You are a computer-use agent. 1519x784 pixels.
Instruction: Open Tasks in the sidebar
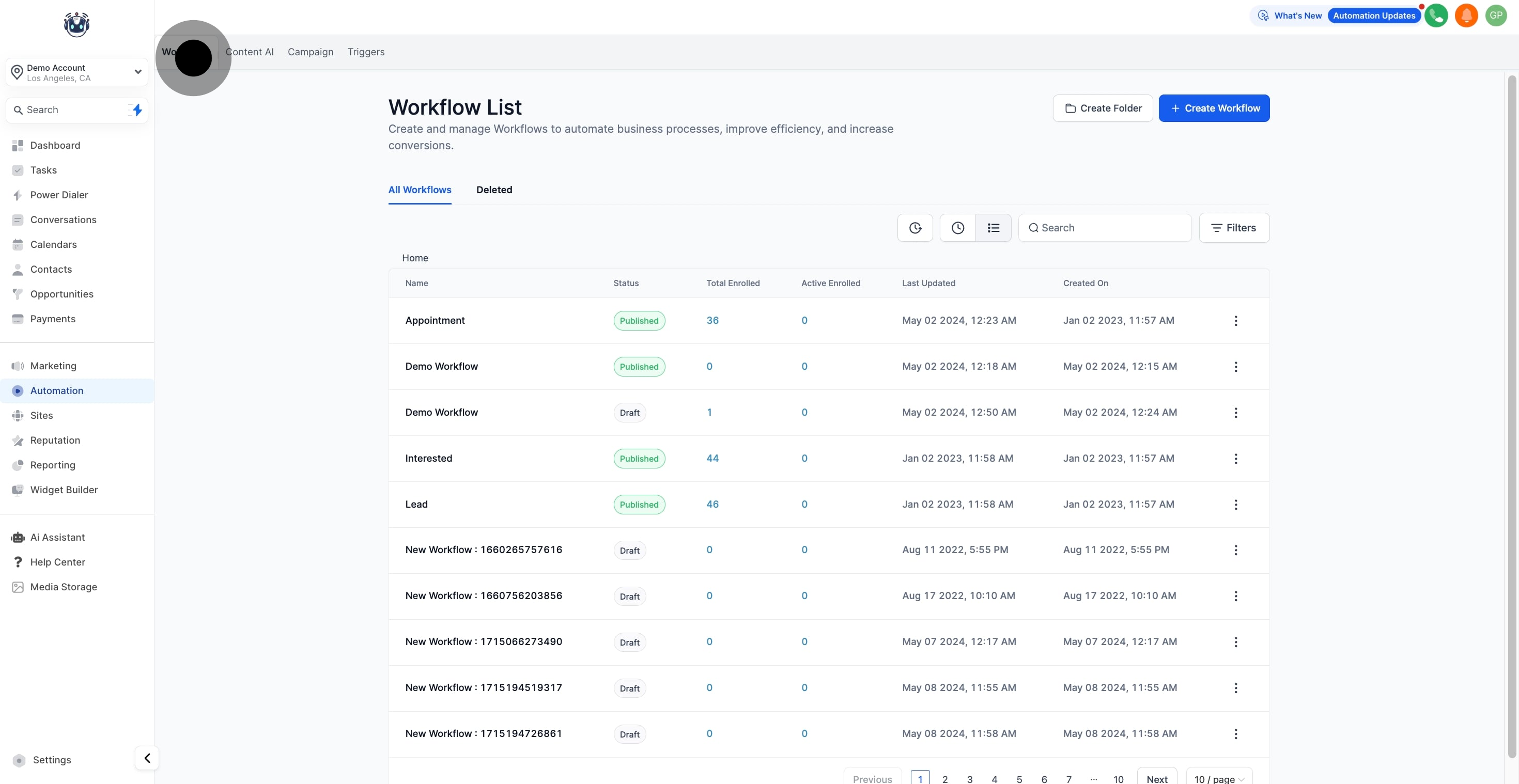[43, 170]
